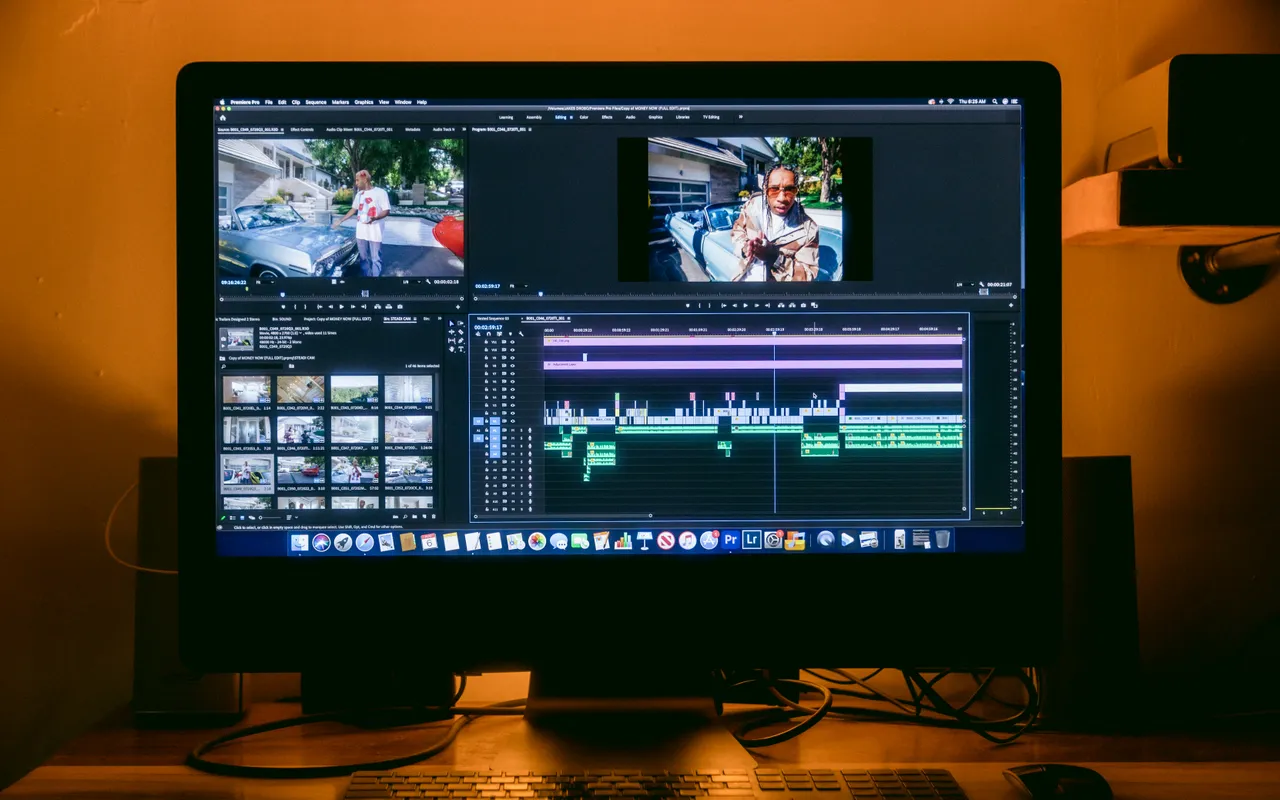The height and width of the screenshot is (800, 1280).
Task: Play the sequence in the Program monitor
Action: pyautogui.click(x=745, y=305)
